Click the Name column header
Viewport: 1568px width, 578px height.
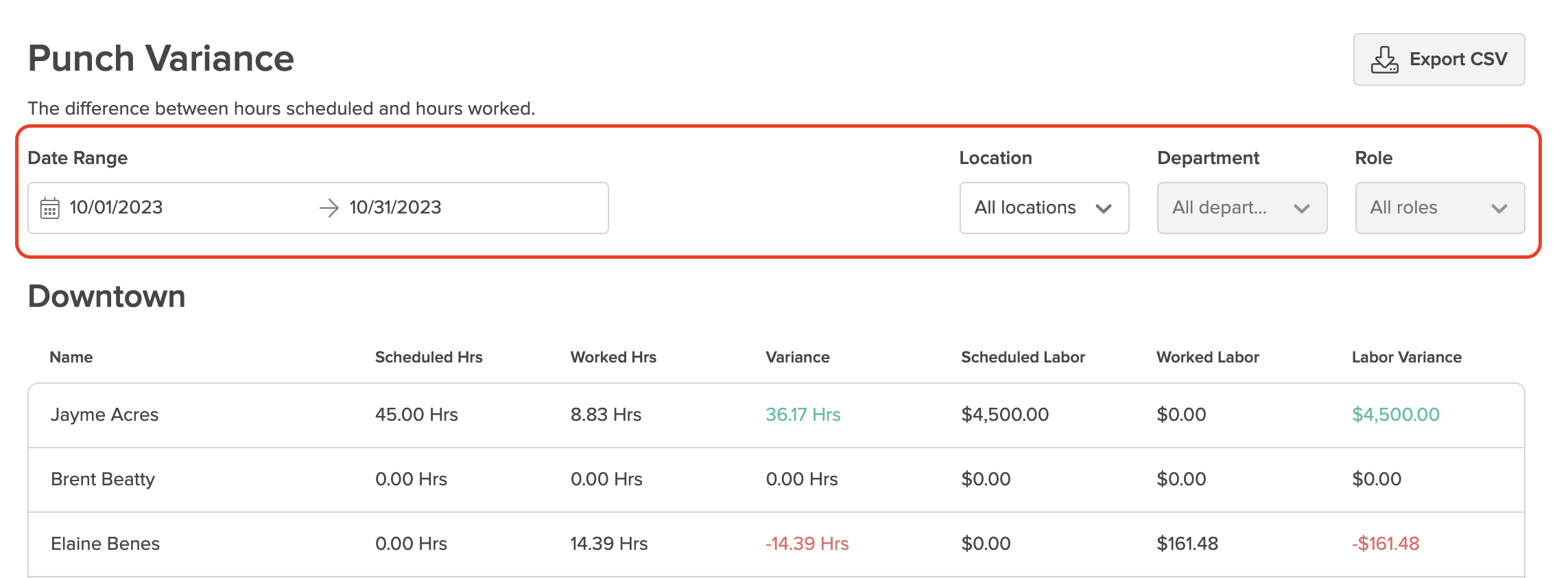71,357
